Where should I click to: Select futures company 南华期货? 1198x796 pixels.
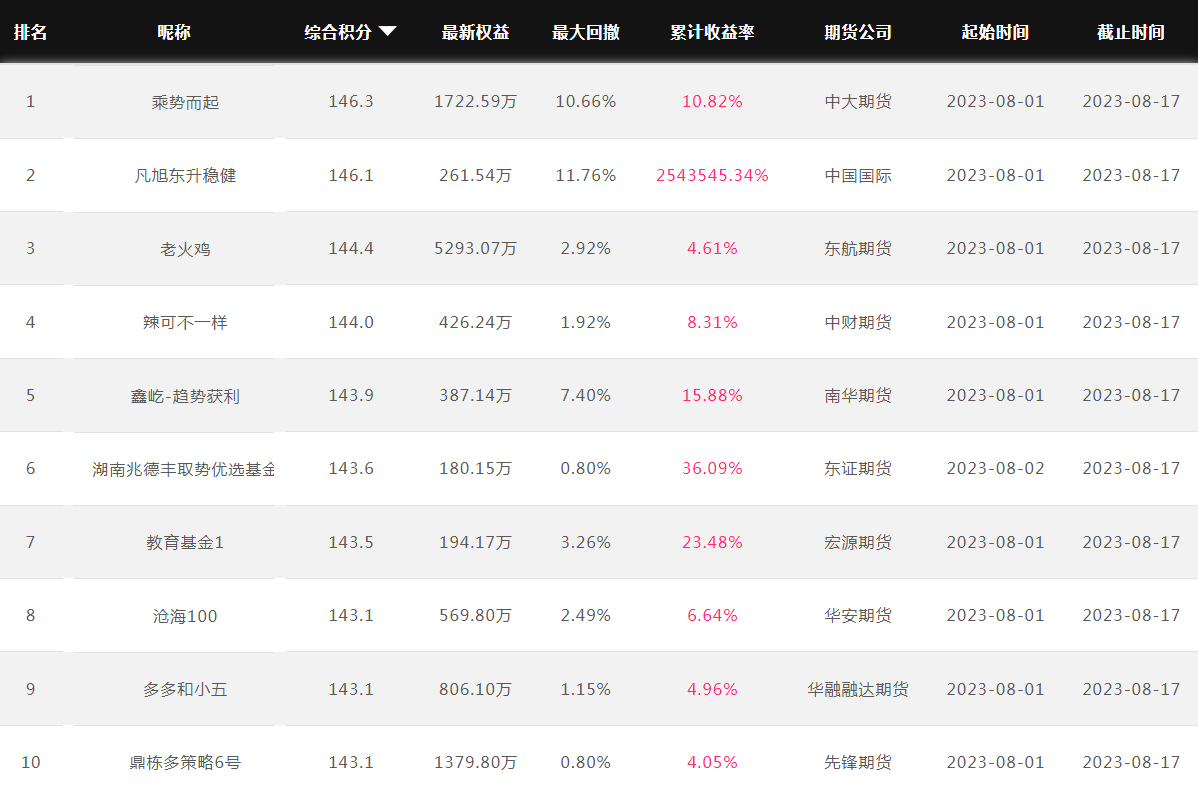858,395
